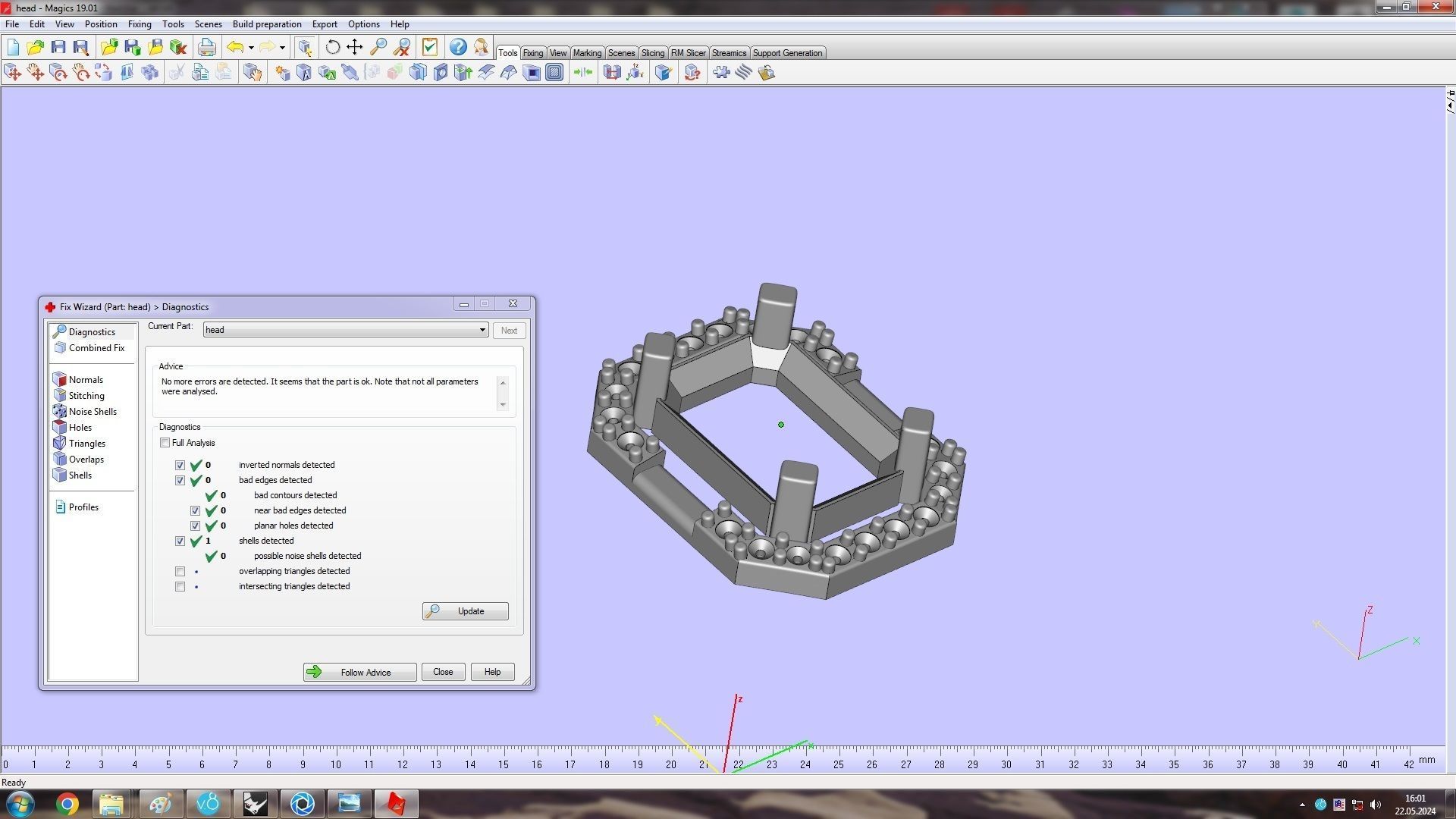The image size is (1456, 819).
Task: Open the Build preparation menu
Action: (x=266, y=24)
